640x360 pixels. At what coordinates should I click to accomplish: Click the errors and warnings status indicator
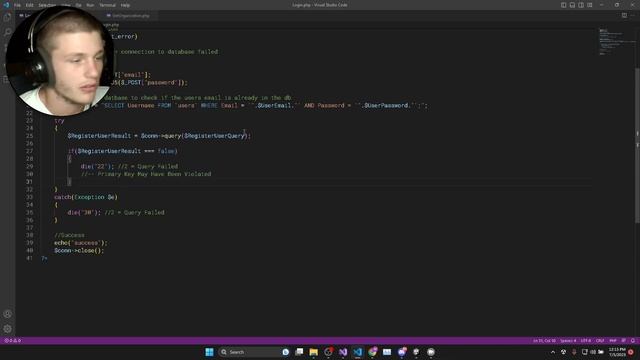point(13,340)
